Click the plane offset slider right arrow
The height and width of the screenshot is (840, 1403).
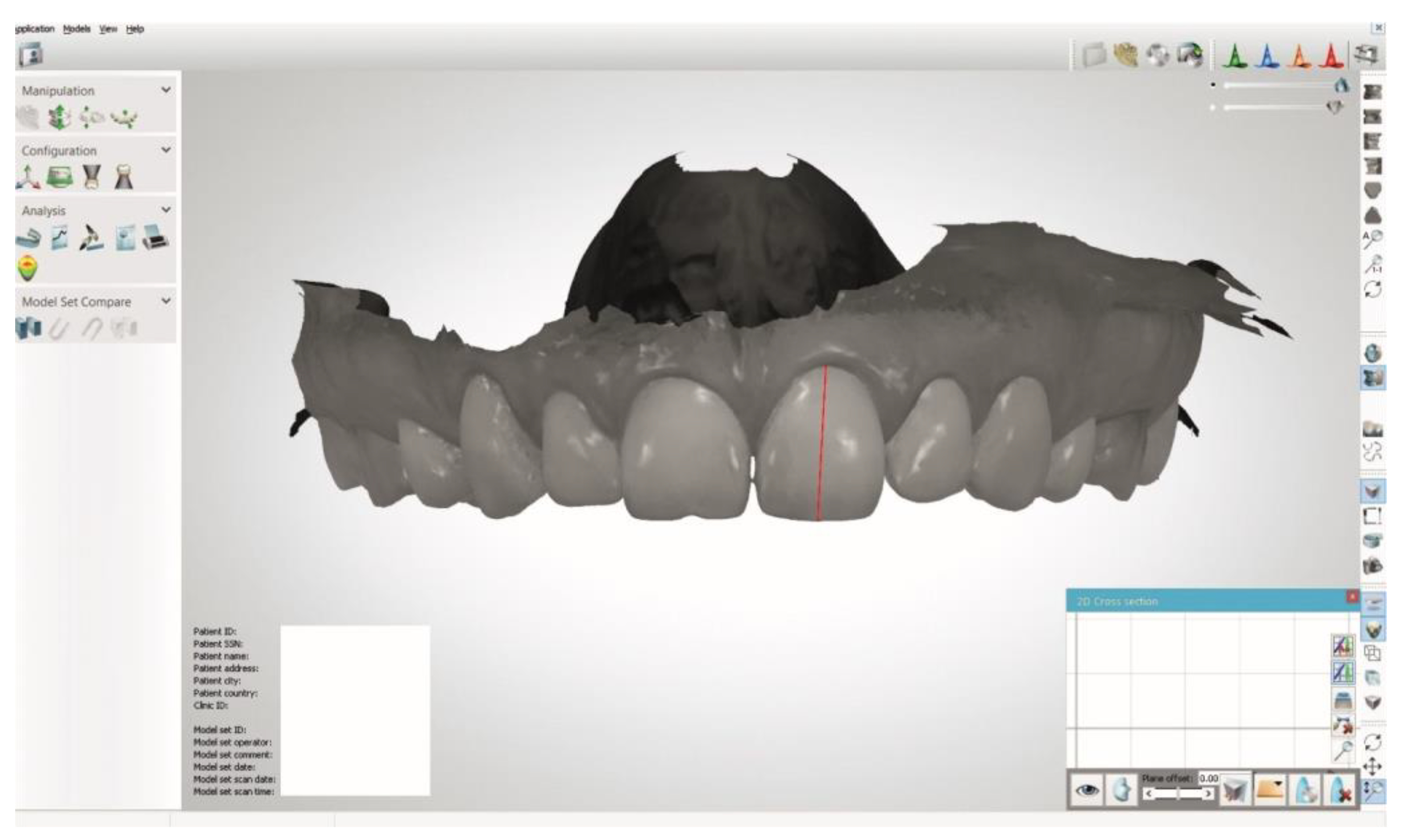pyautogui.click(x=1208, y=794)
